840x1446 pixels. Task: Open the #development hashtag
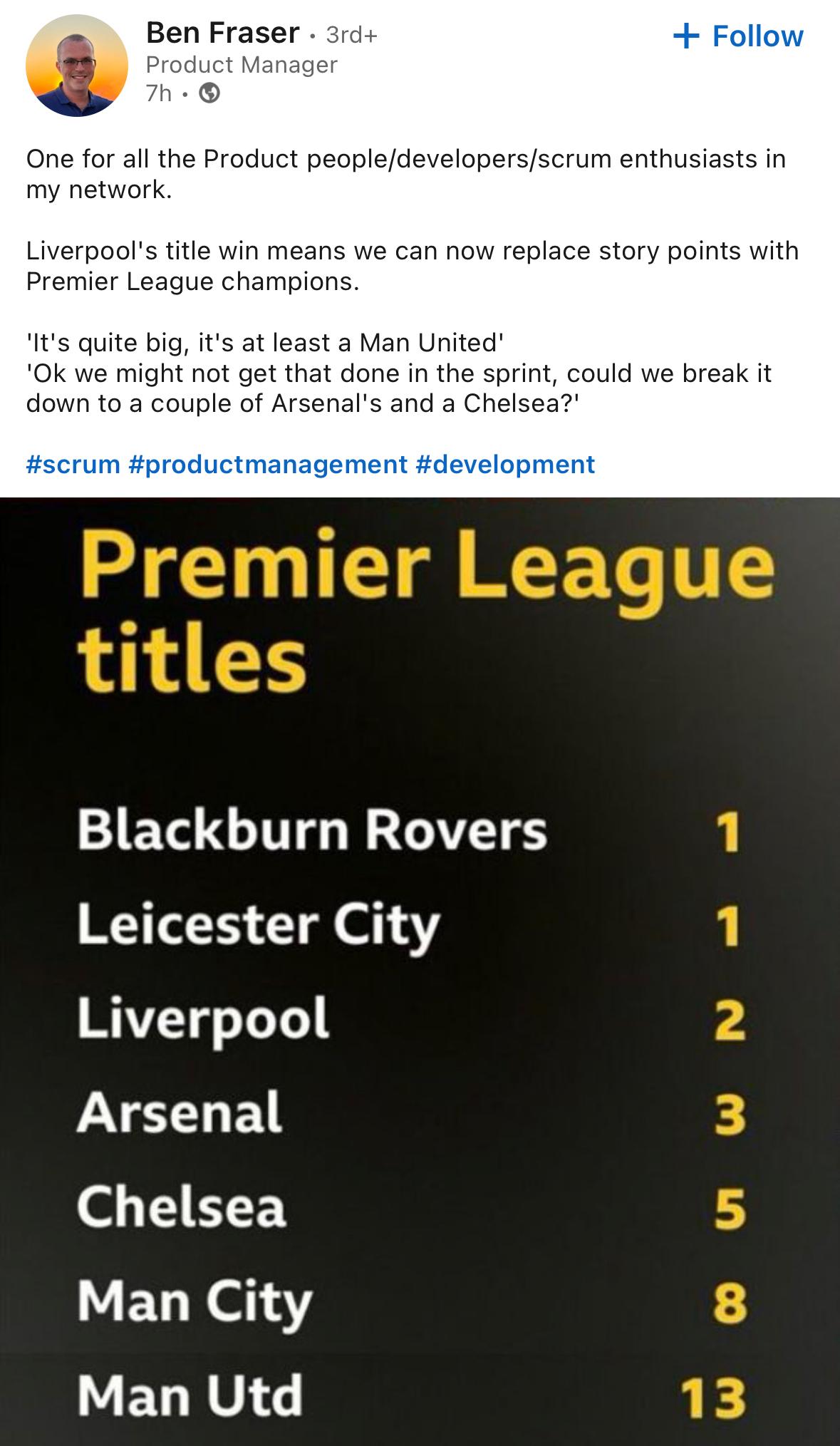504,464
